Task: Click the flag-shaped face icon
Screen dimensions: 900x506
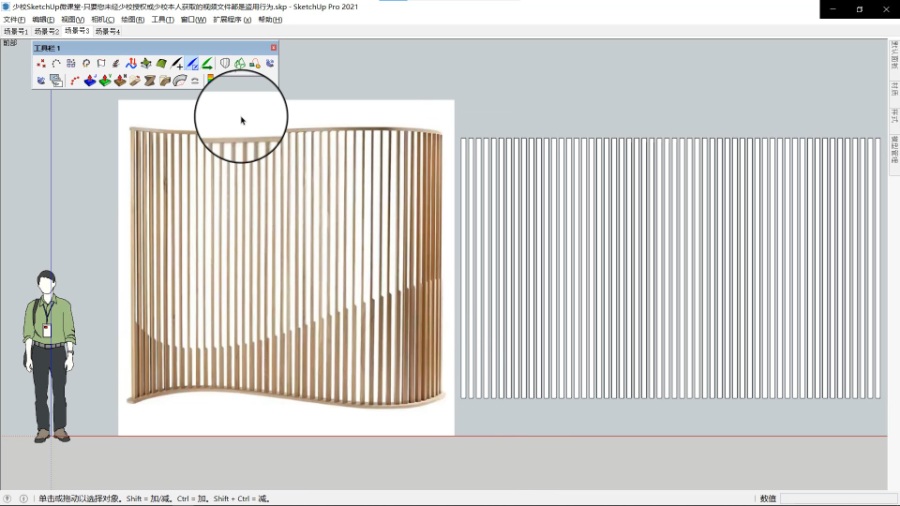Action: 101,64
